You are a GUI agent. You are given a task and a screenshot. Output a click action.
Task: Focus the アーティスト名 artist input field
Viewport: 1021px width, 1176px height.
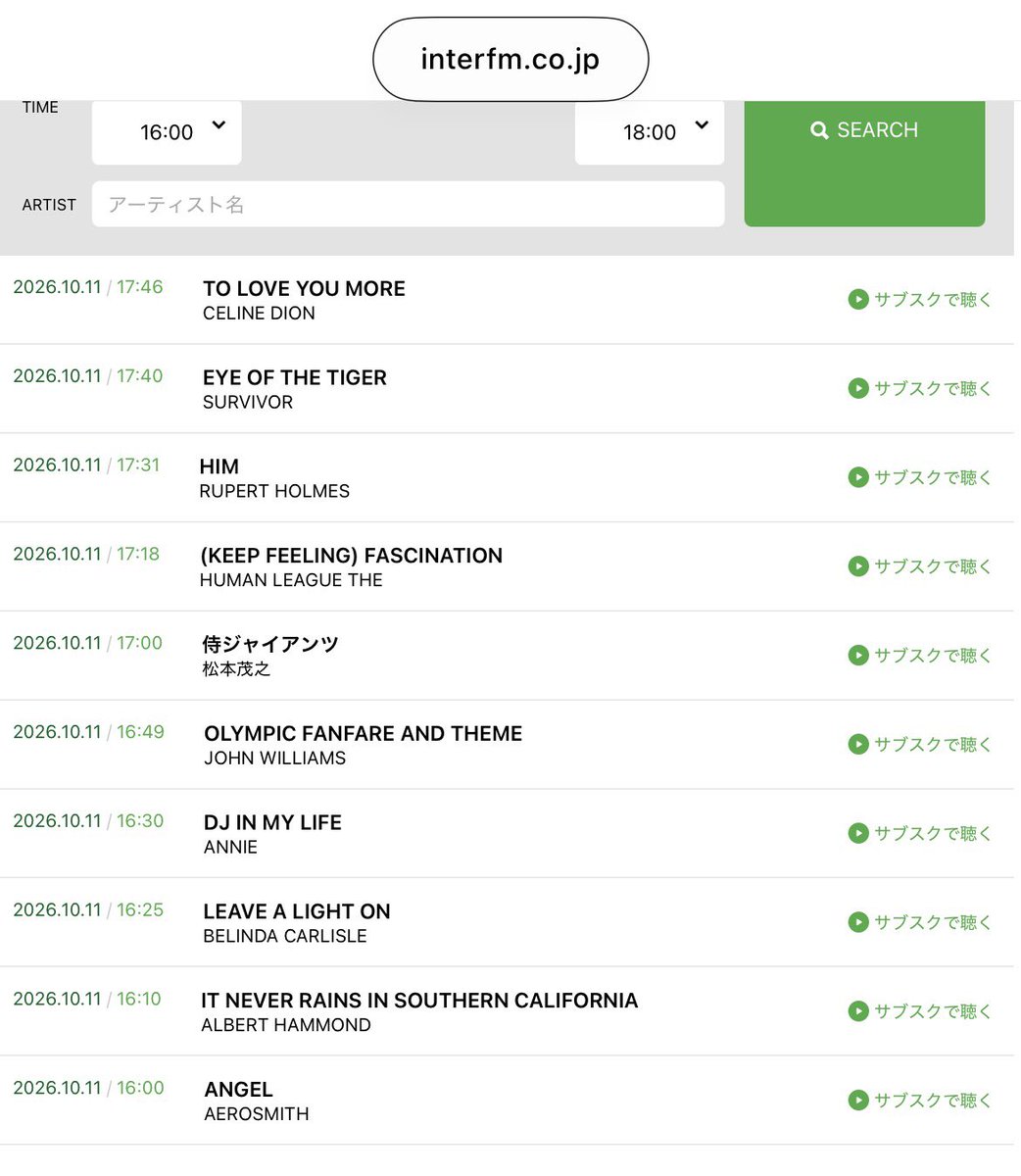coord(409,204)
